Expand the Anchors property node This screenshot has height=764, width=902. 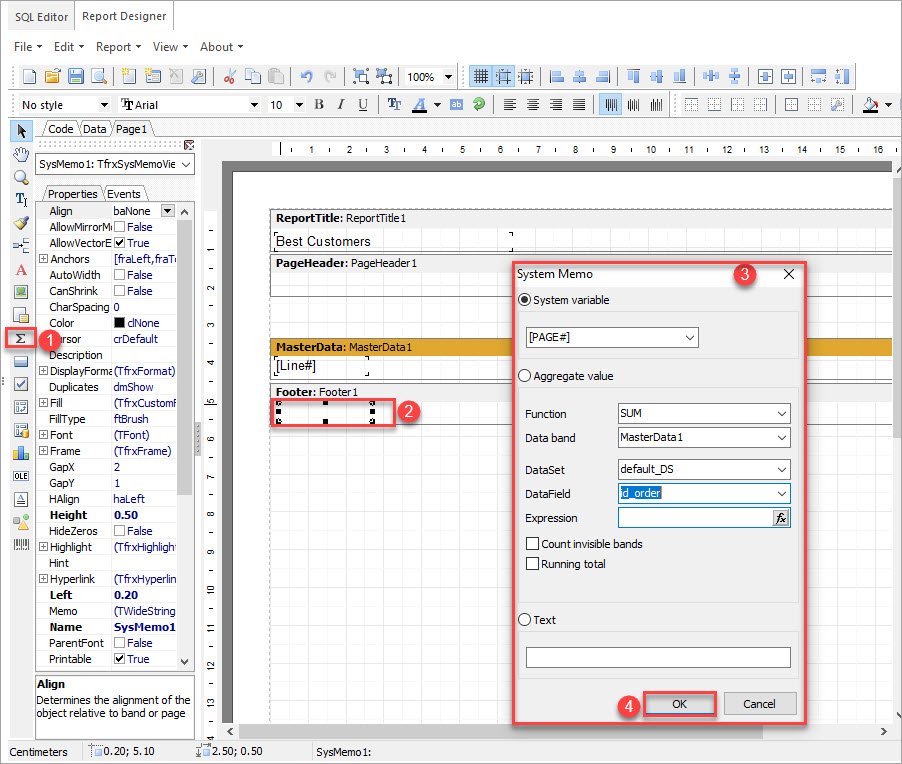43,259
